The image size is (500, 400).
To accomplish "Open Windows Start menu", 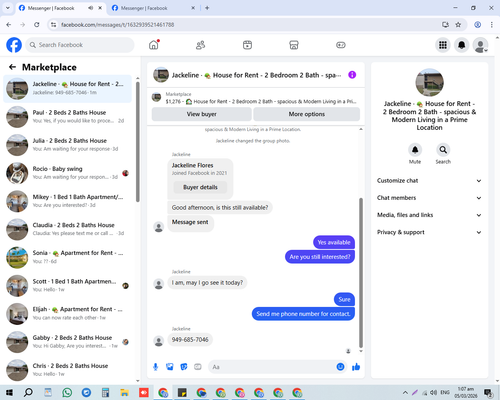I will (x=9, y=393).
